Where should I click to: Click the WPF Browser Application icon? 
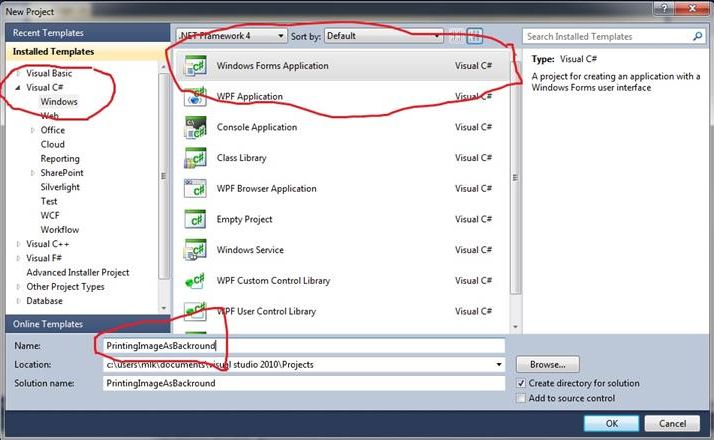click(195, 189)
